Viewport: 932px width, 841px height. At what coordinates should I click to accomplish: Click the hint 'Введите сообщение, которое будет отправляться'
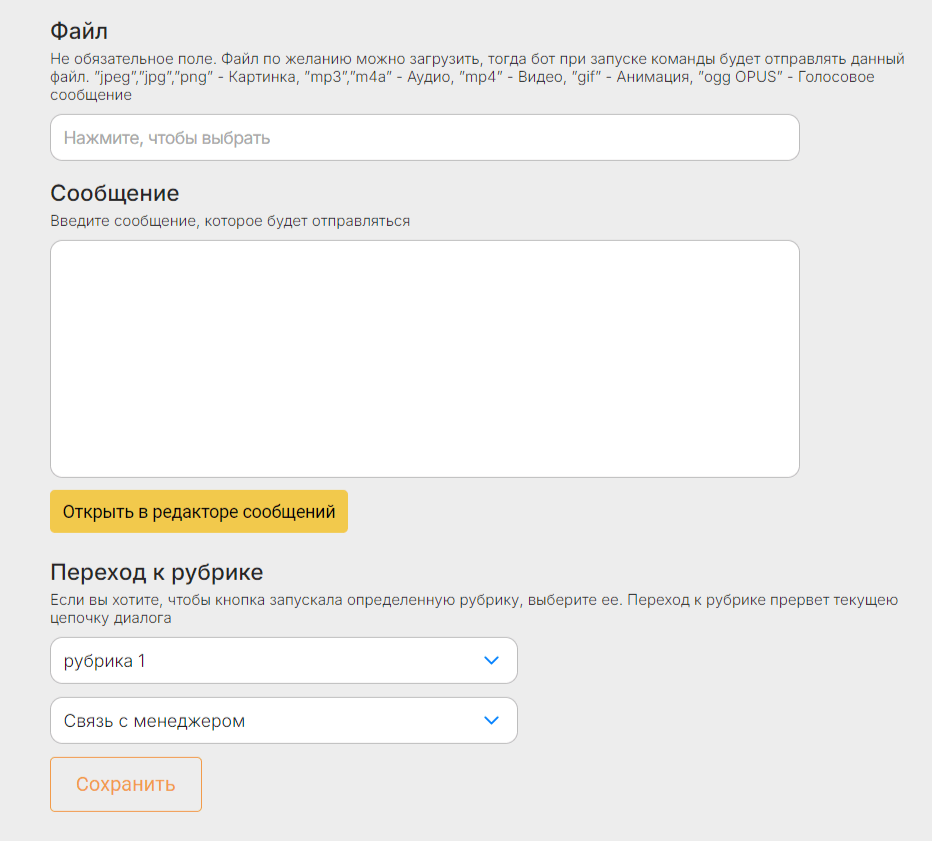[x=230, y=221]
